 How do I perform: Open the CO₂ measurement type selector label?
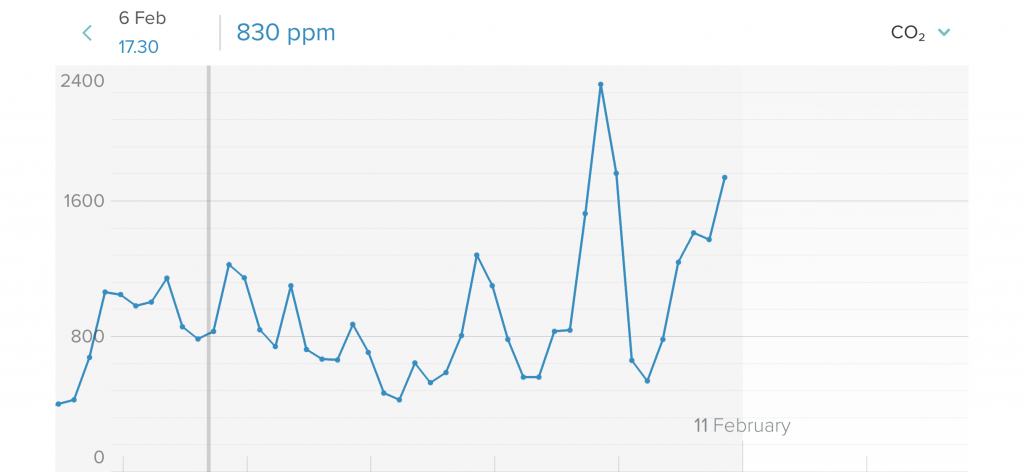click(907, 33)
